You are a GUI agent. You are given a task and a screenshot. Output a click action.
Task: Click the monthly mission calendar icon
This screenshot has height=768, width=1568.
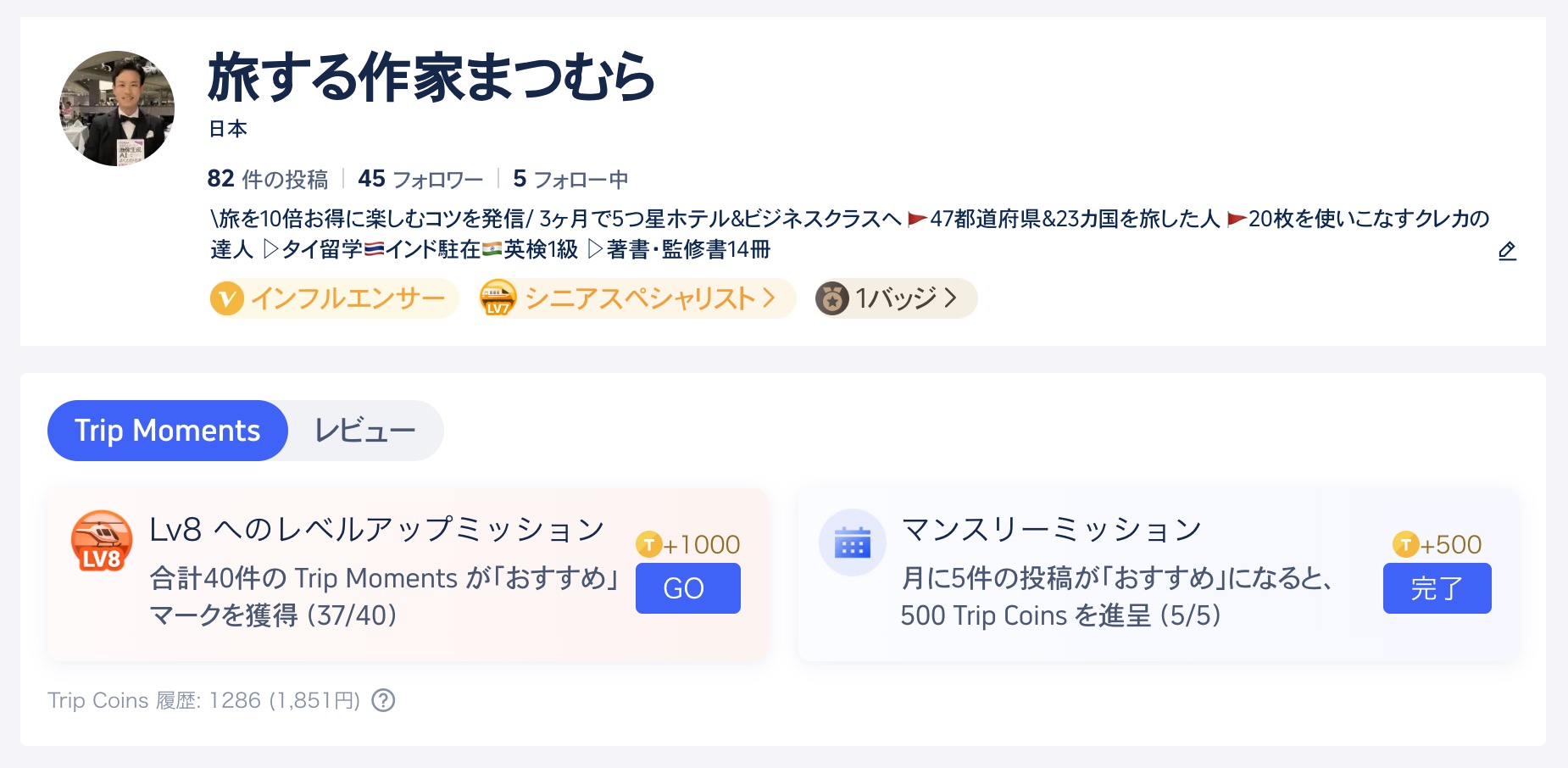(853, 543)
